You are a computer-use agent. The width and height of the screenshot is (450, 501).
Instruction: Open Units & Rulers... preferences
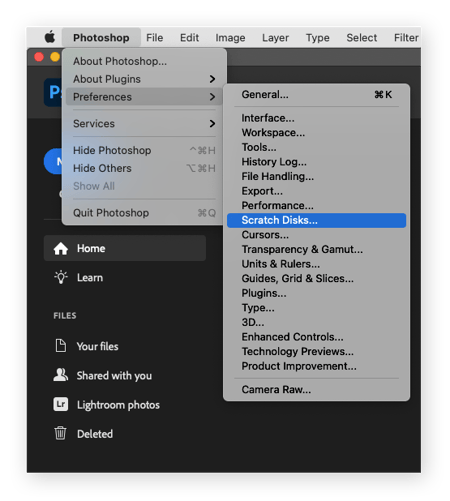coord(316,264)
